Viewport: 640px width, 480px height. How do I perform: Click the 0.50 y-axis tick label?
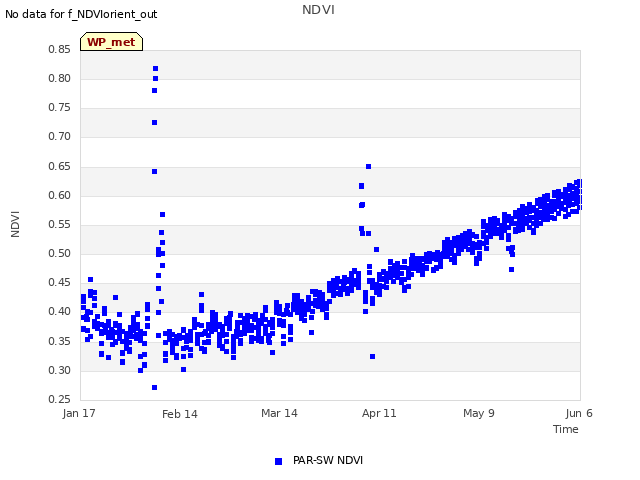coord(59,253)
